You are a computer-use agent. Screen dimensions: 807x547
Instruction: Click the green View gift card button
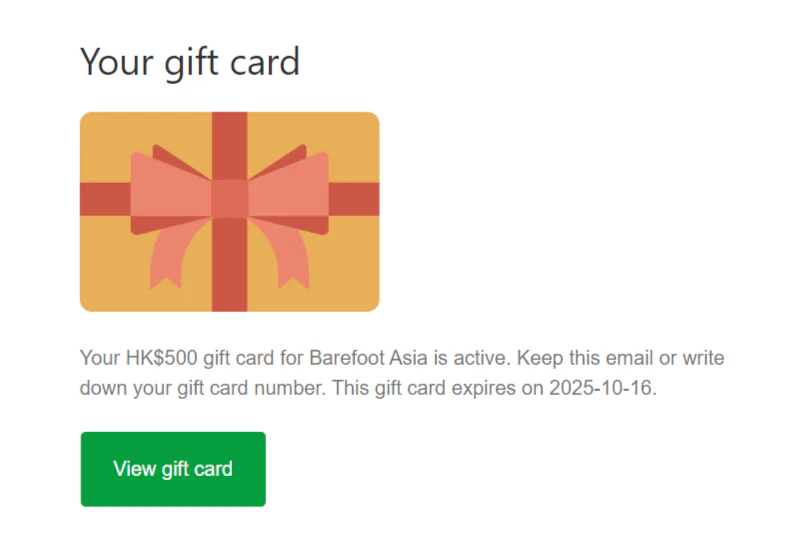173,469
